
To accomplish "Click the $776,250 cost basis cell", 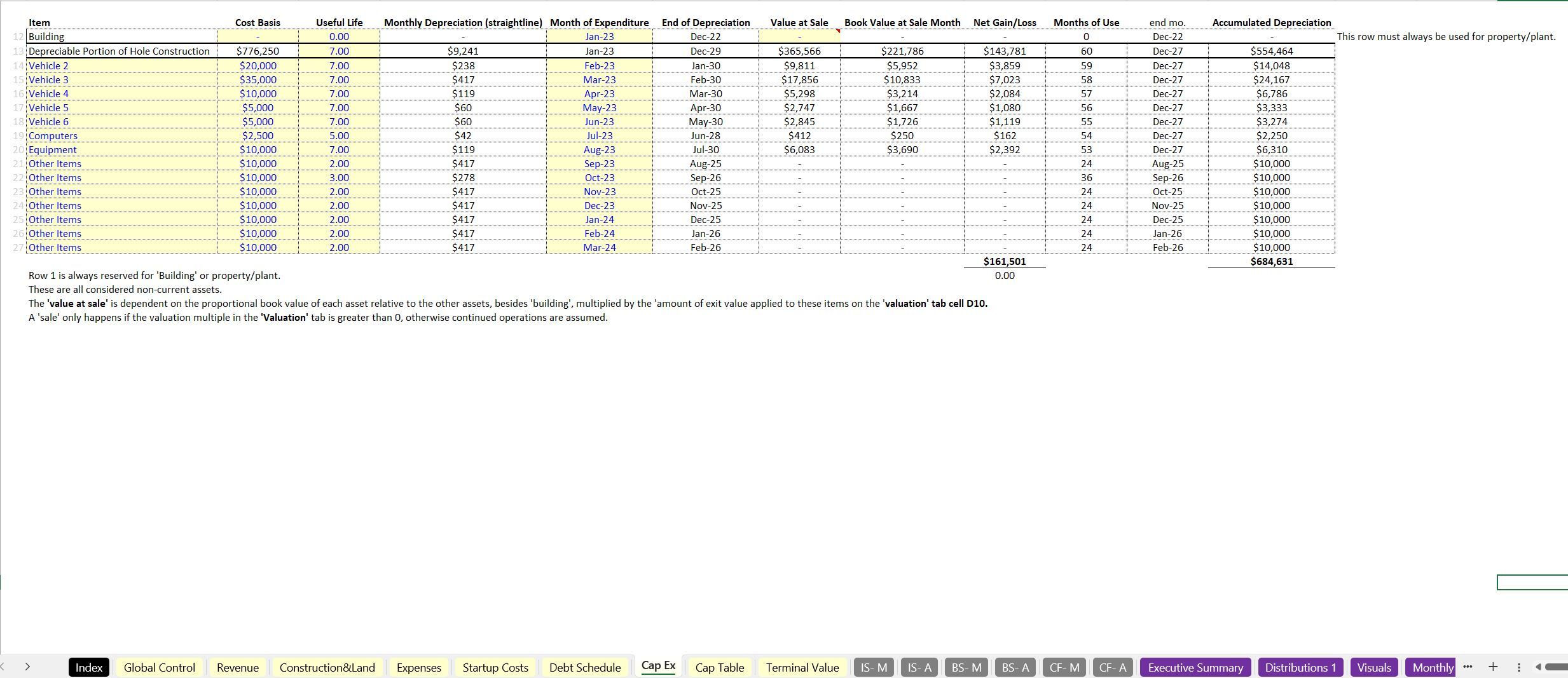I will click(258, 51).
